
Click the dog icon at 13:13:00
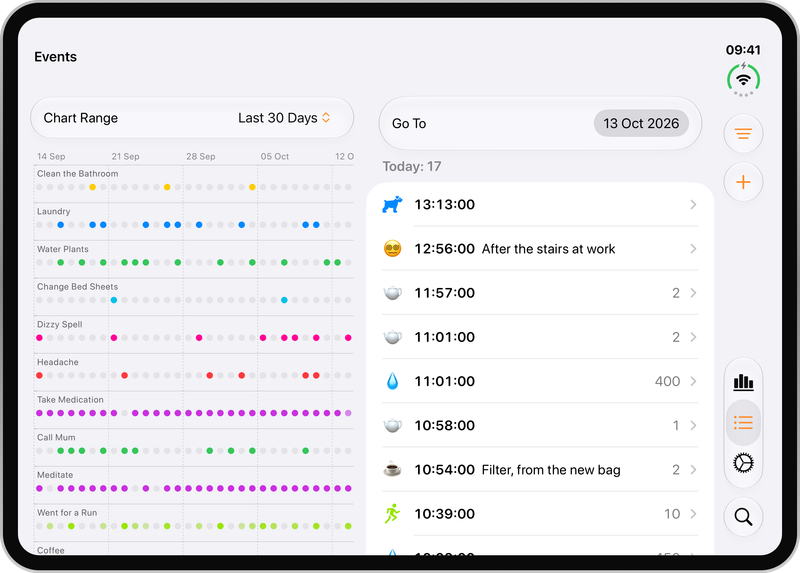392,205
